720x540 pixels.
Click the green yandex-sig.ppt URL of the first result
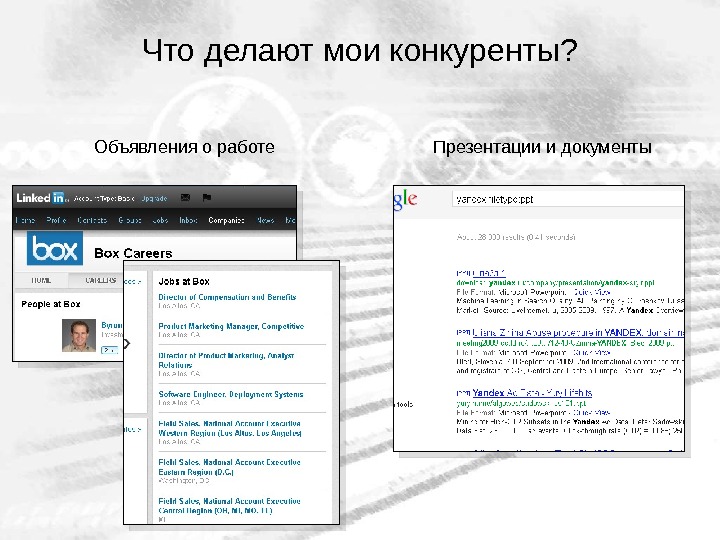(x=555, y=283)
